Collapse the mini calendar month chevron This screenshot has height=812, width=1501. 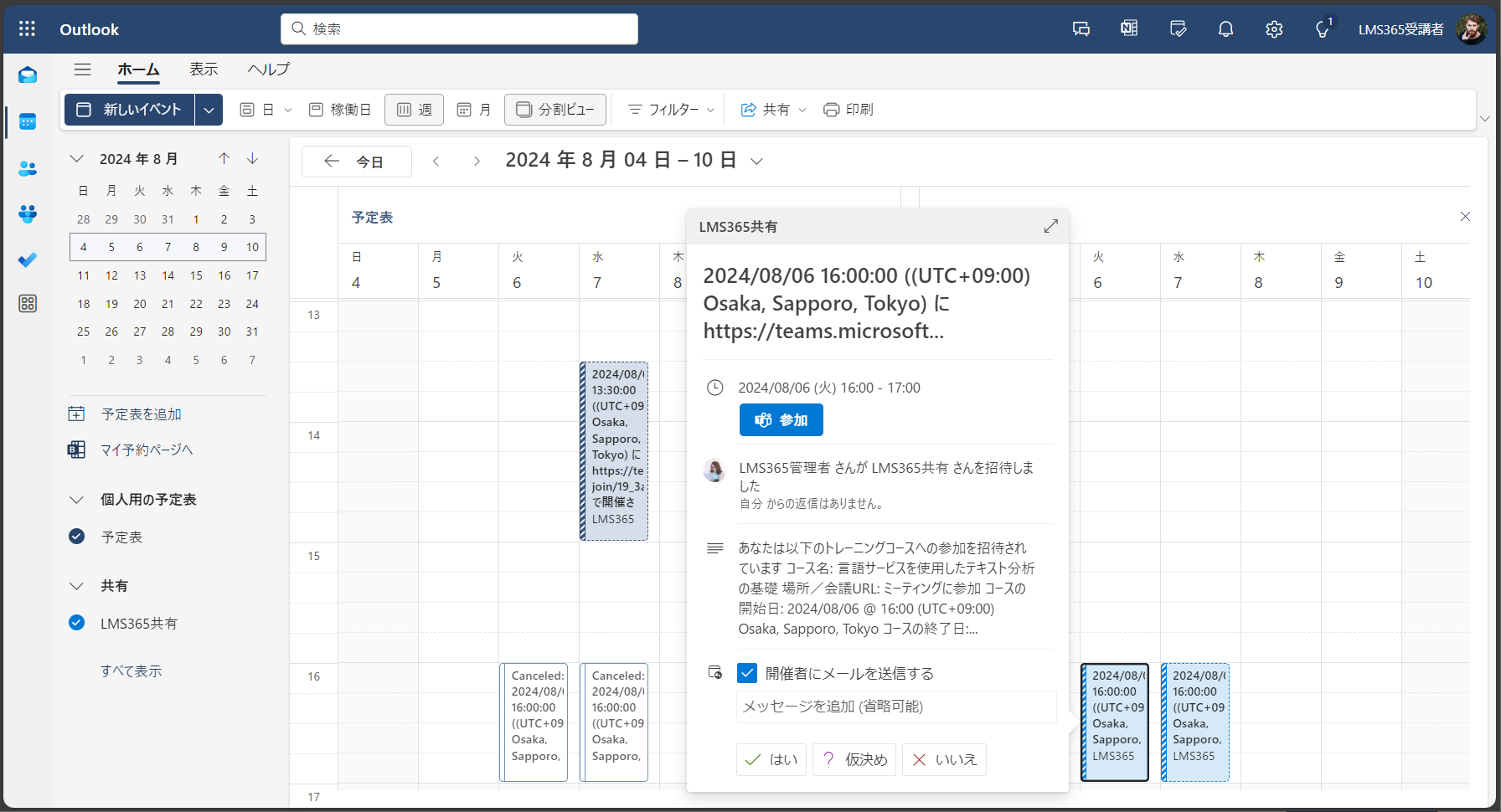click(76, 158)
